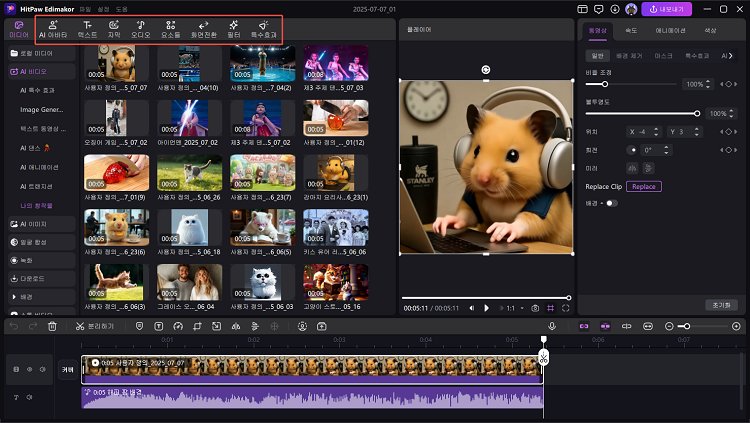The height and width of the screenshot is (423, 750).
Task: Click the speed gauge icon in timeline toolbar
Action: tap(178, 326)
